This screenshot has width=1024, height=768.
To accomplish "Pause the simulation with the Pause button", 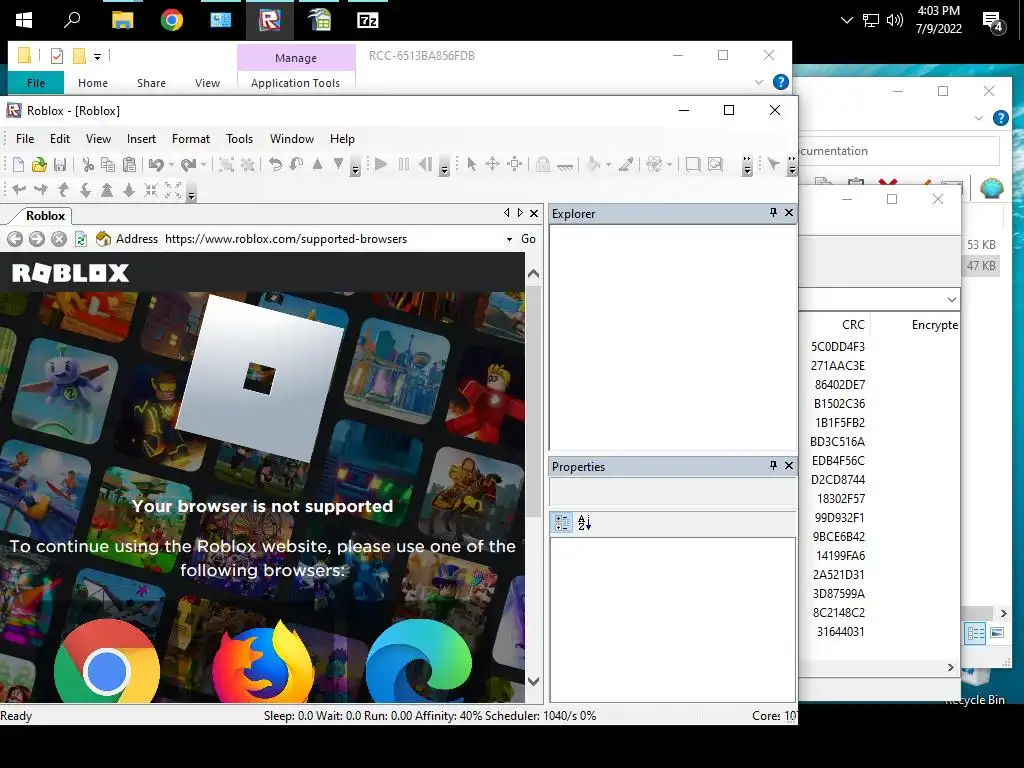I will coord(404,165).
